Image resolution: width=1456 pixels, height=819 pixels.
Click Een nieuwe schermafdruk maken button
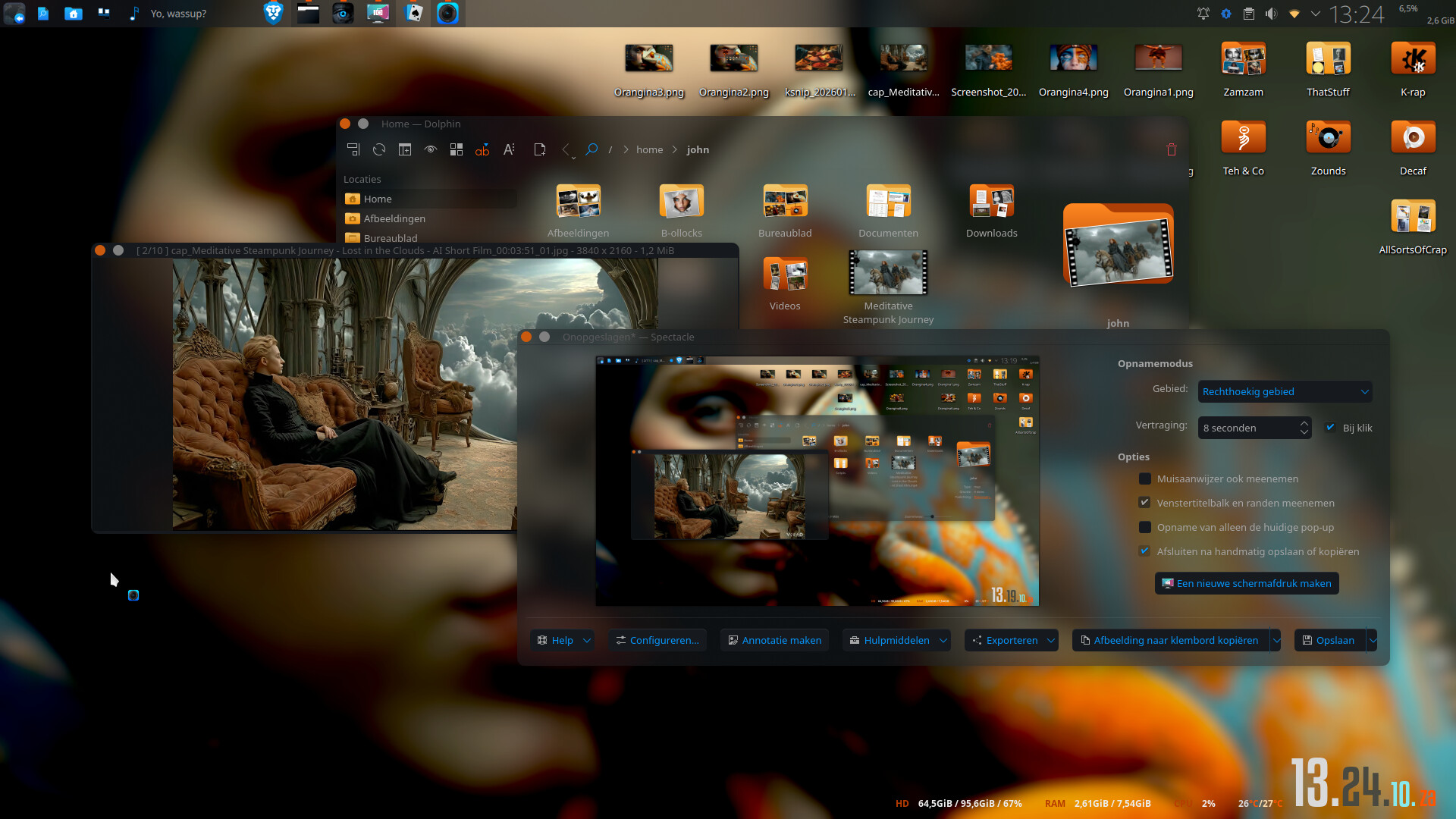pos(1247,583)
